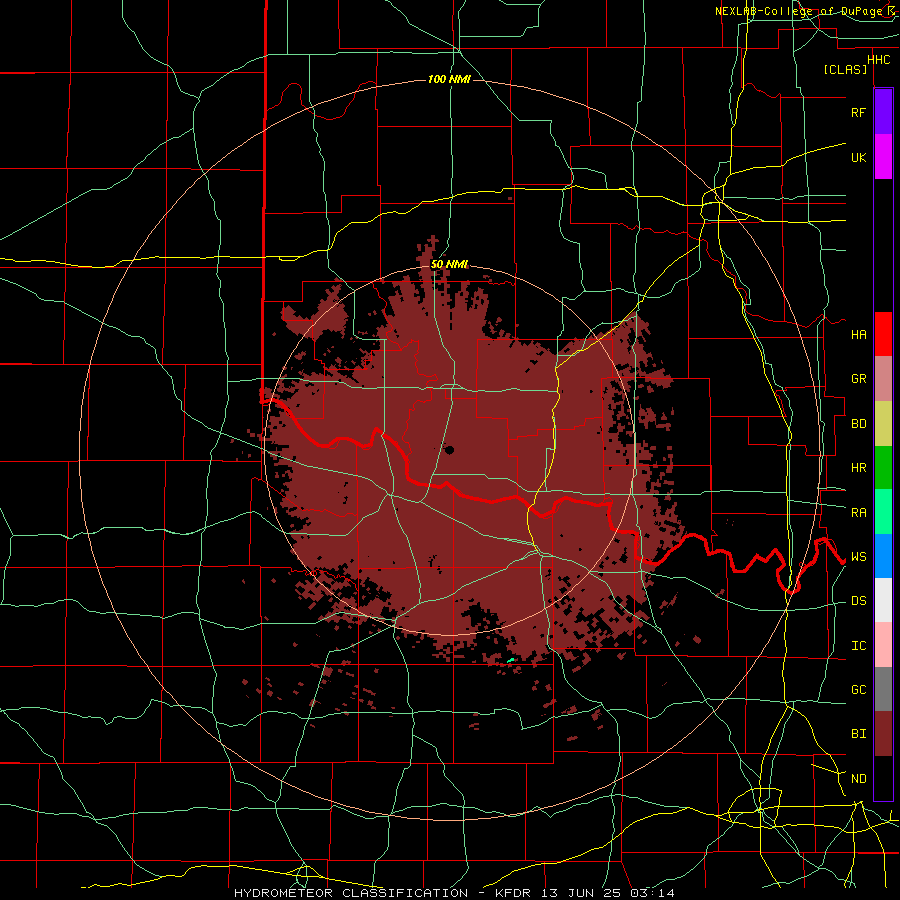Click the blue WS legend swatch

(x=883, y=556)
